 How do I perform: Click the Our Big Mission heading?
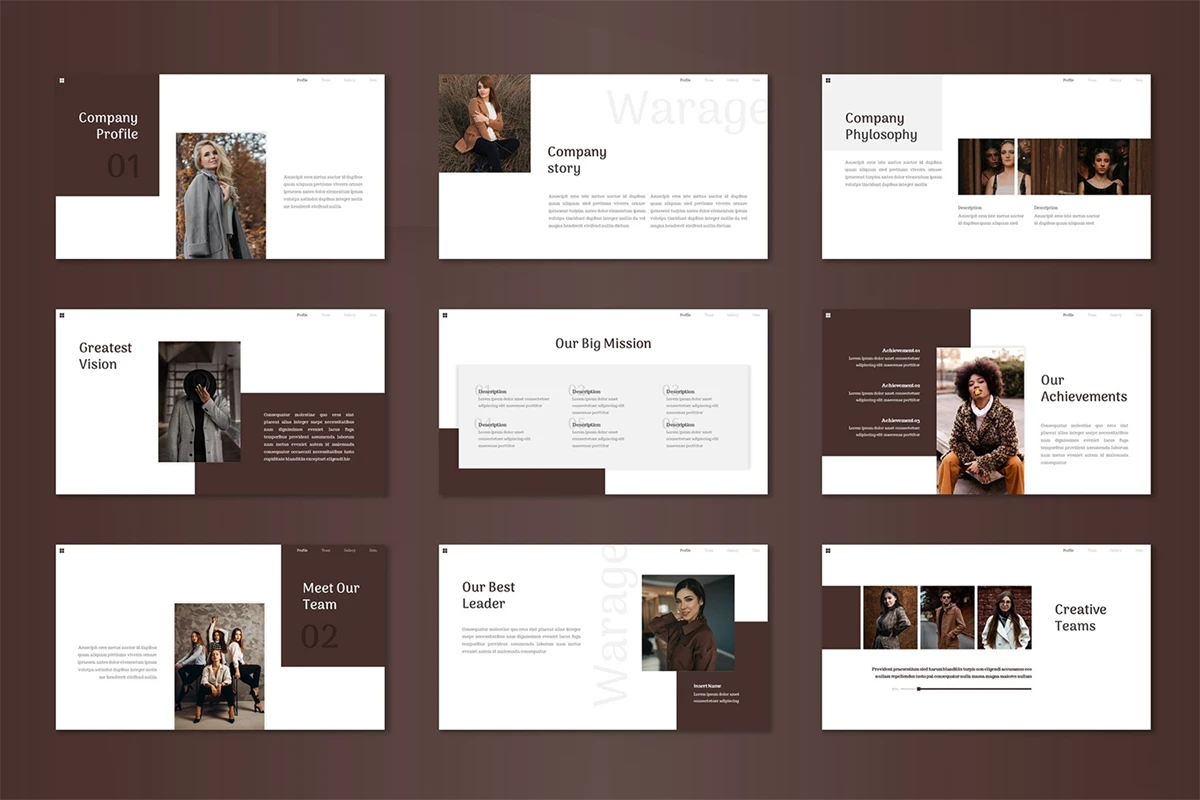pyautogui.click(x=603, y=343)
